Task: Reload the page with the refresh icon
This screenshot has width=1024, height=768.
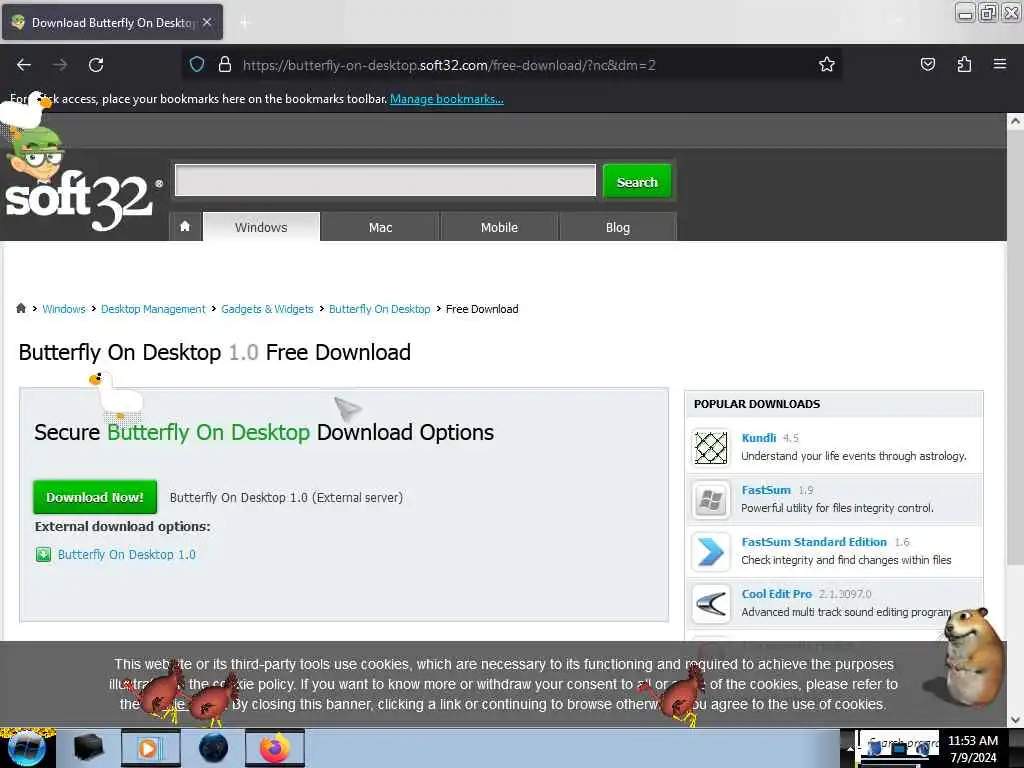Action: [96, 65]
